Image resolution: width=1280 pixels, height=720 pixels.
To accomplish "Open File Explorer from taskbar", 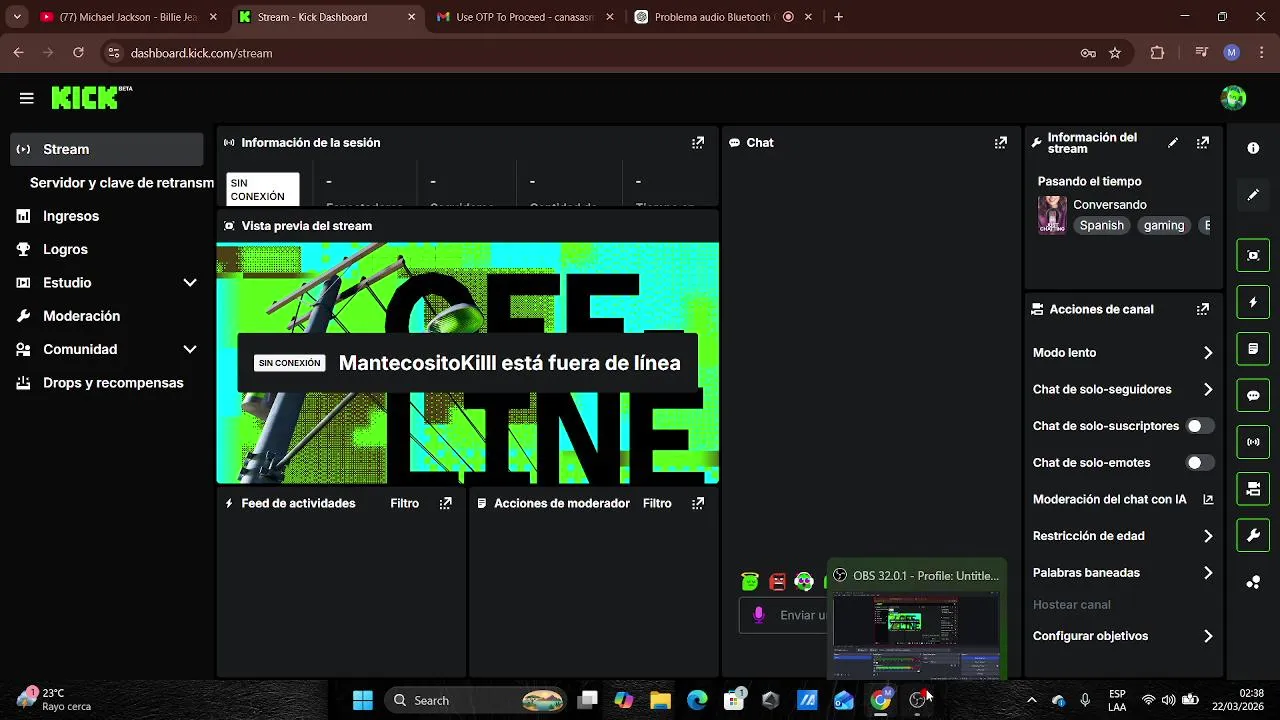I will 660,700.
